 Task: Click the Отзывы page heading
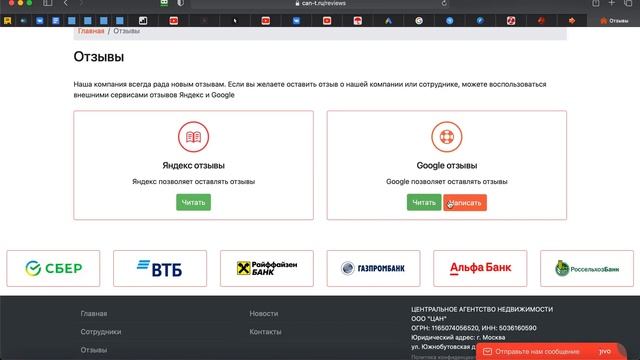click(99, 57)
